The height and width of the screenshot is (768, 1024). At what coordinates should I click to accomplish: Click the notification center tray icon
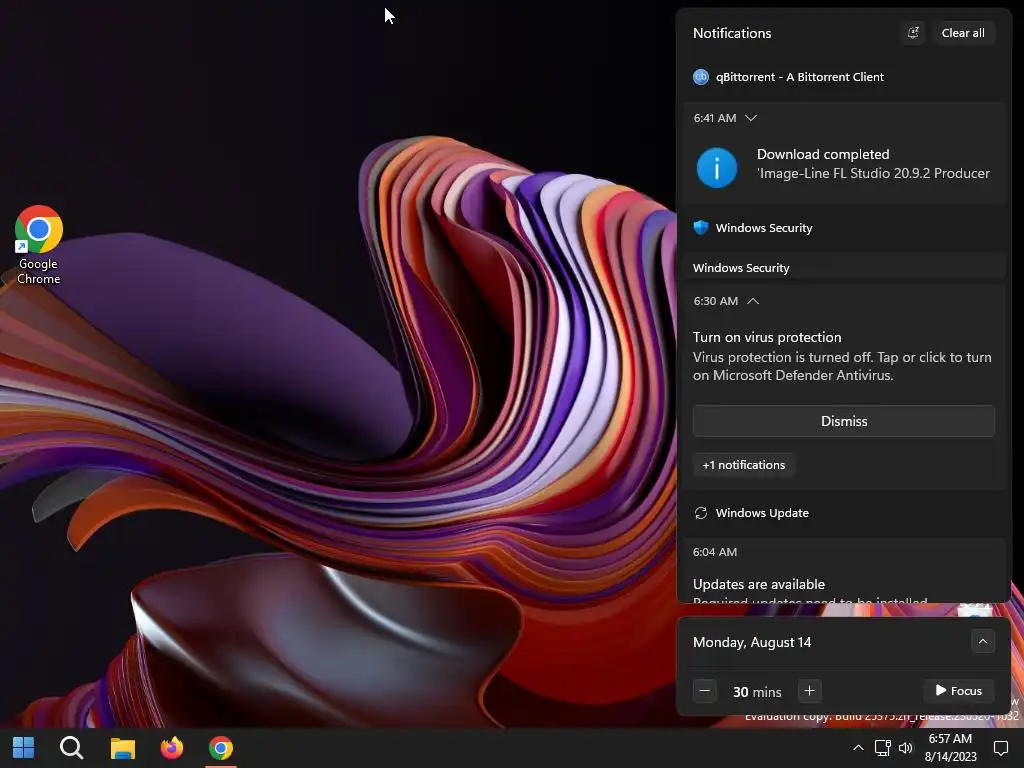pyautogui.click(x=1000, y=748)
